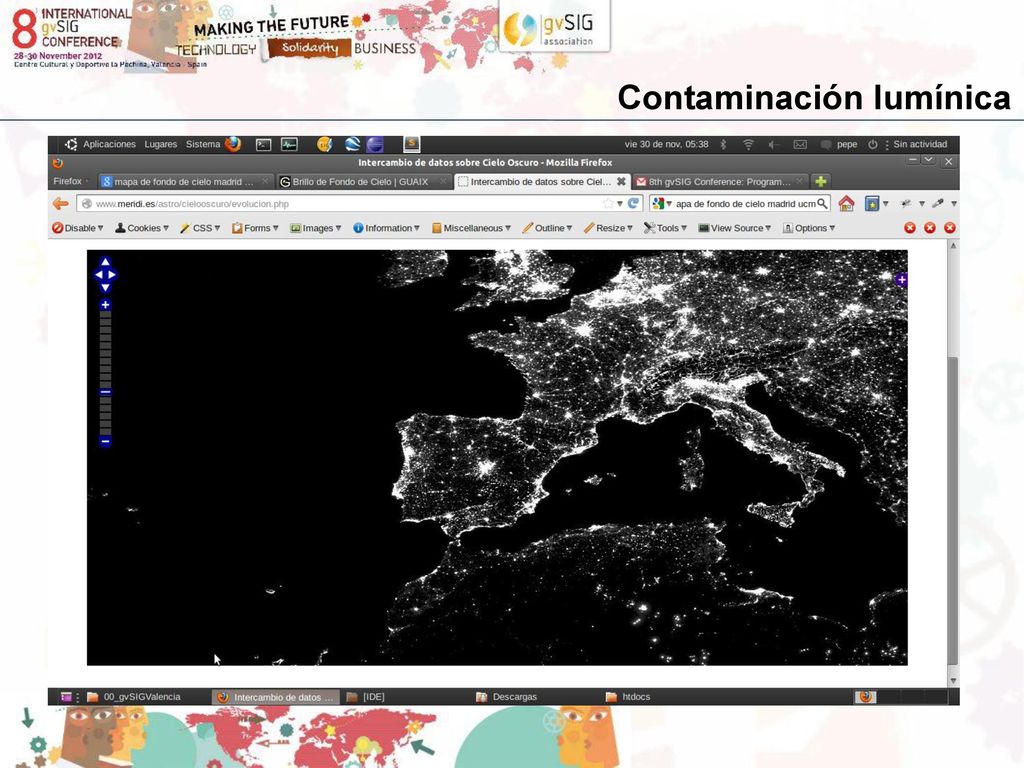
Task: Click the map zoom level slider handle
Action: [105, 392]
